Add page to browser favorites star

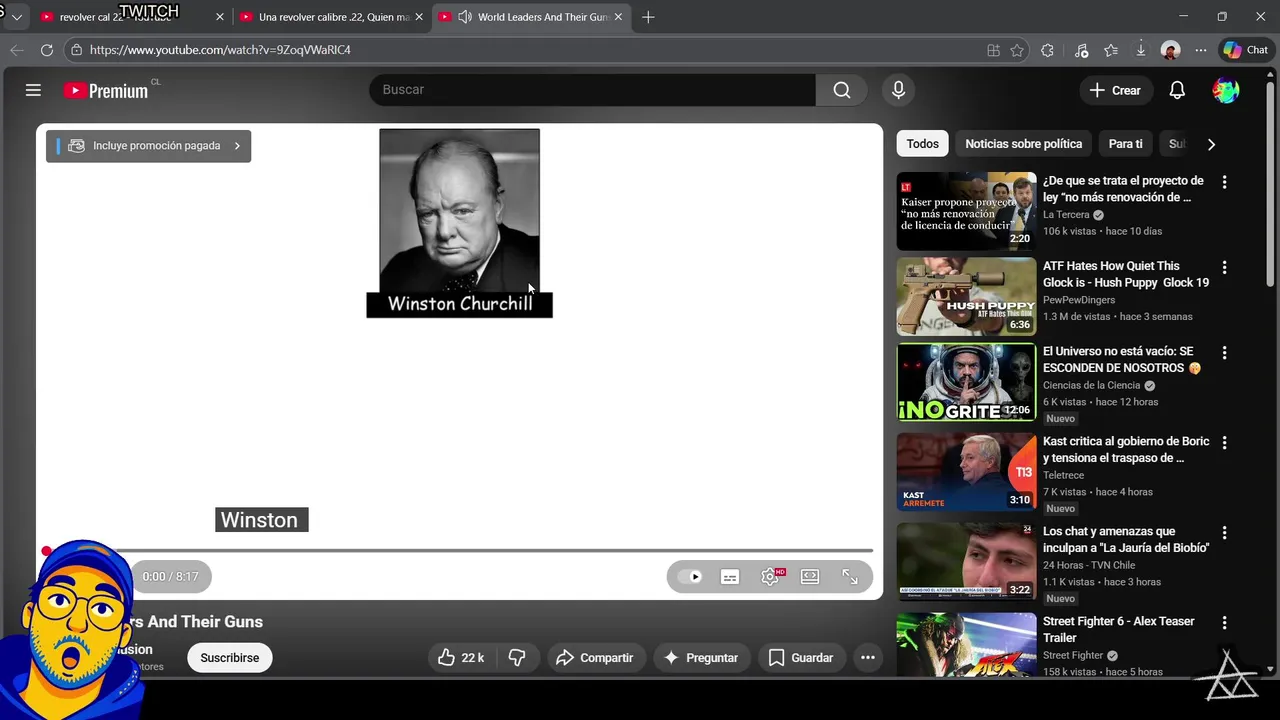[1017, 50]
